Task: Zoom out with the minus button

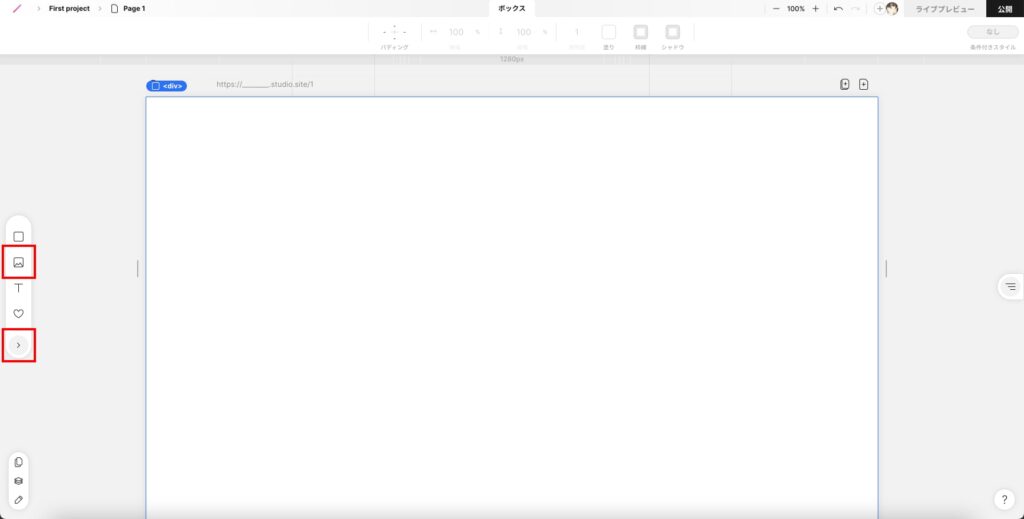Action: pyautogui.click(x=775, y=8)
